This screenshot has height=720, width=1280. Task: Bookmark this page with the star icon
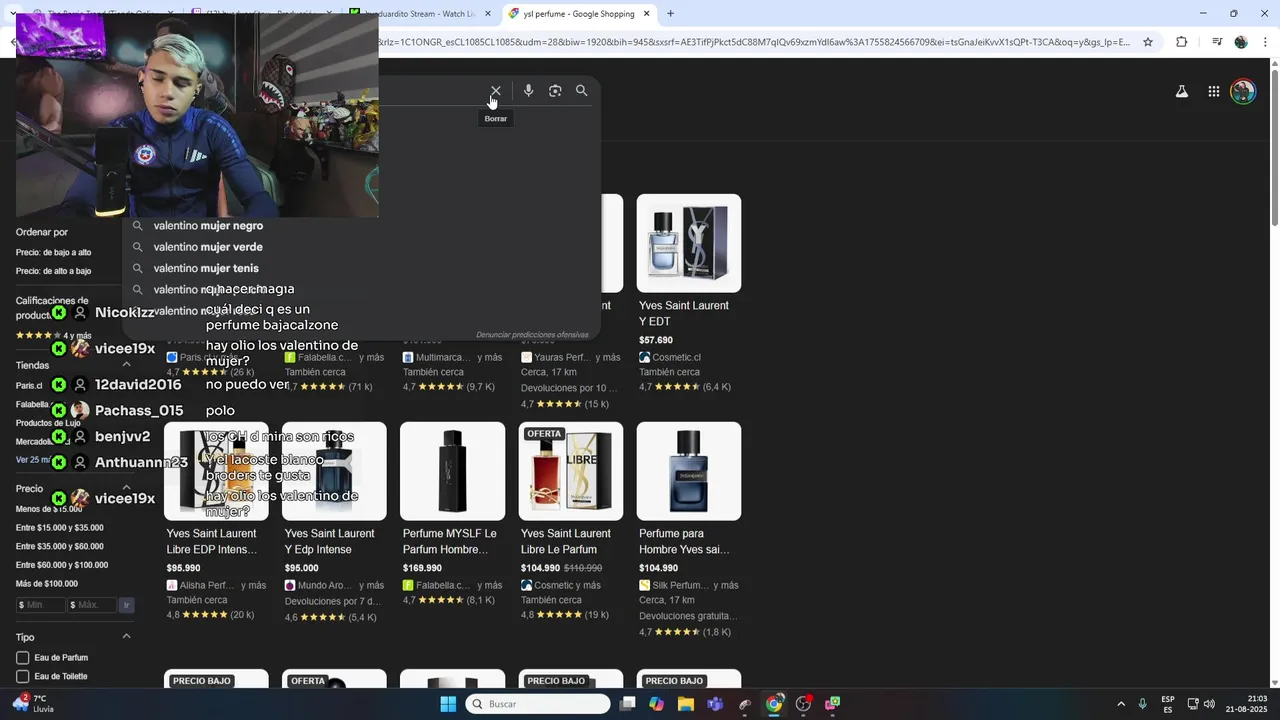coord(1148,42)
